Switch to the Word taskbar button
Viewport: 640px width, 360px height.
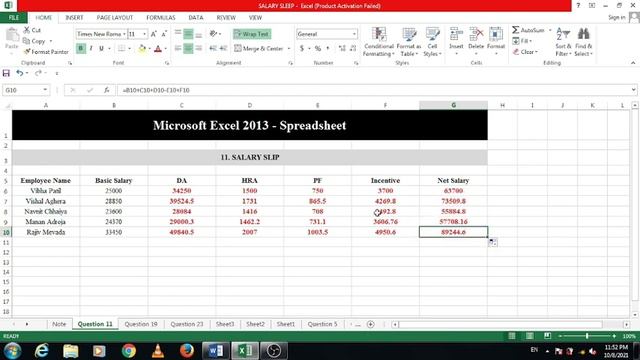pyautogui.click(x=216, y=351)
